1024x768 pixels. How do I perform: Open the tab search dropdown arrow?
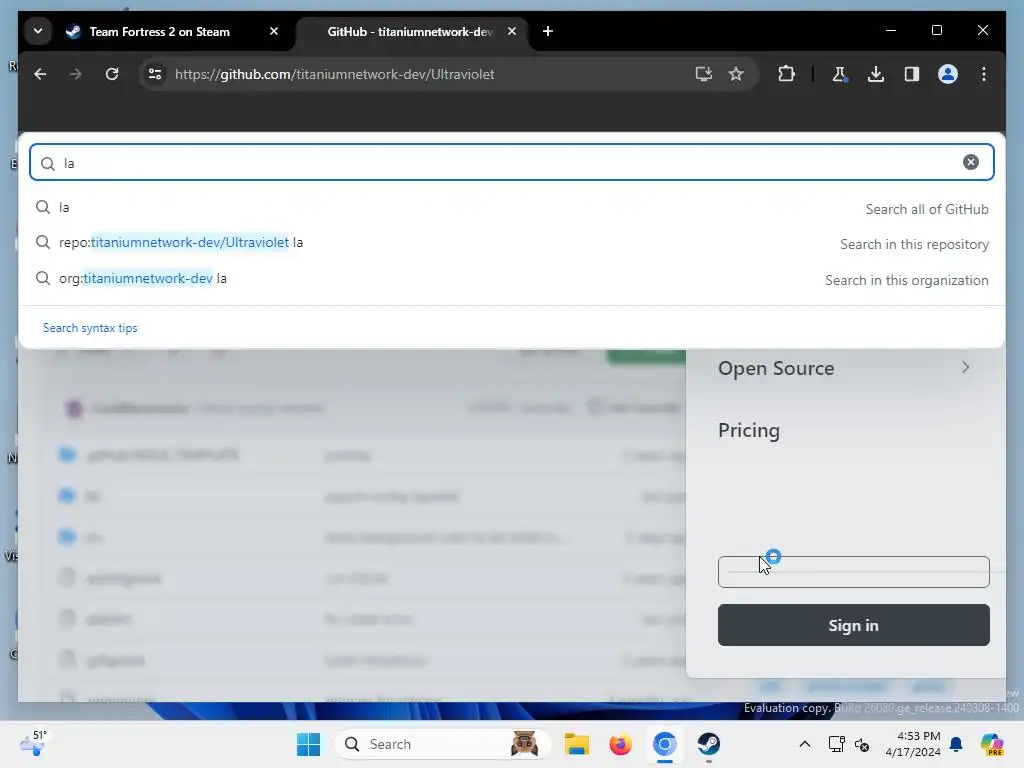(38, 31)
